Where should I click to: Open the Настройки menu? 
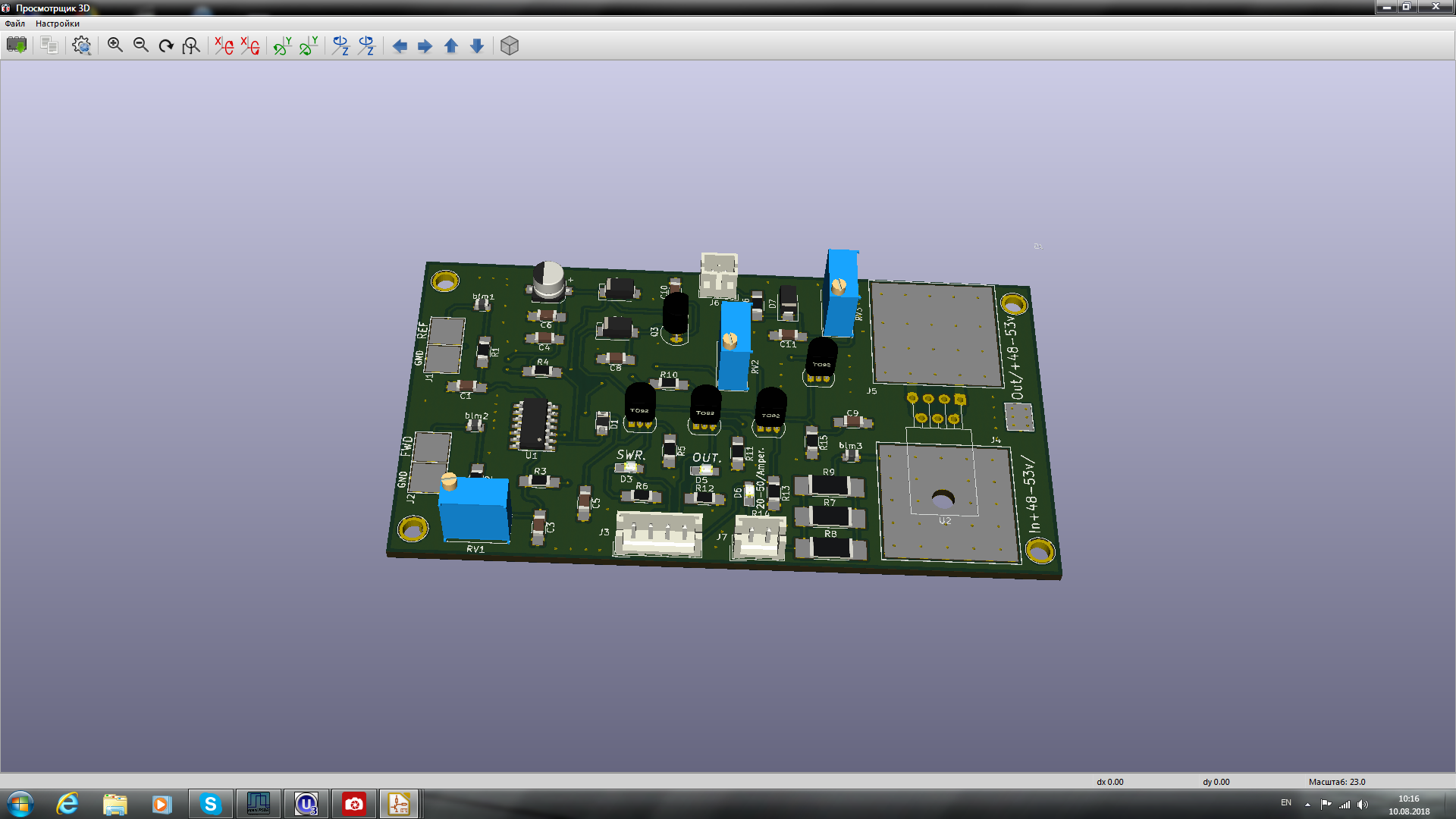[x=58, y=24]
